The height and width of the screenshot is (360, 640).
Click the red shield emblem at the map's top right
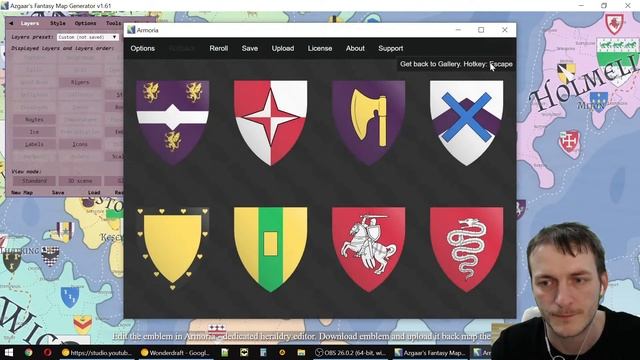[x=614, y=23]
